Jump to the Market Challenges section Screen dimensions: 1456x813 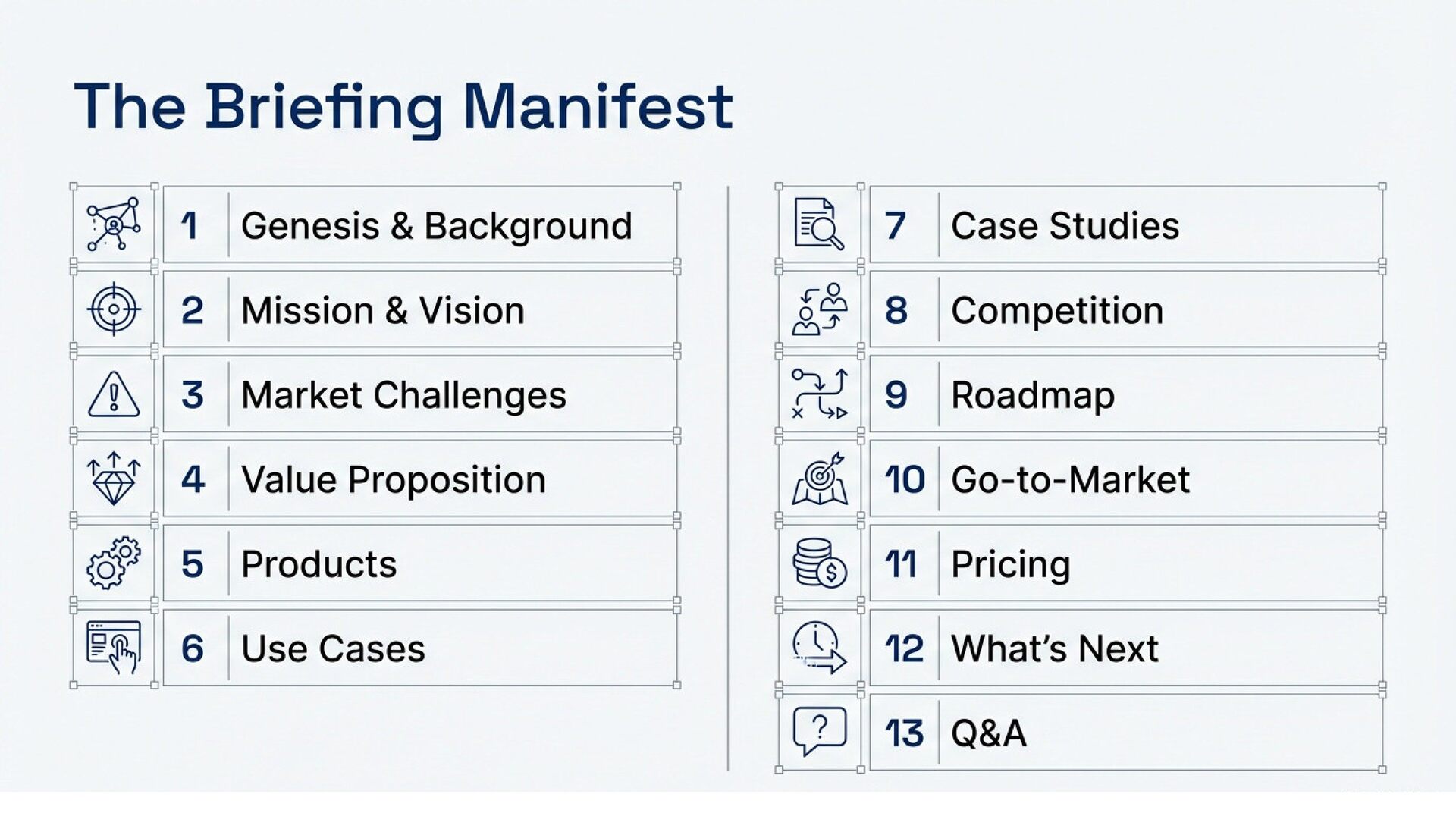(403, 395)
